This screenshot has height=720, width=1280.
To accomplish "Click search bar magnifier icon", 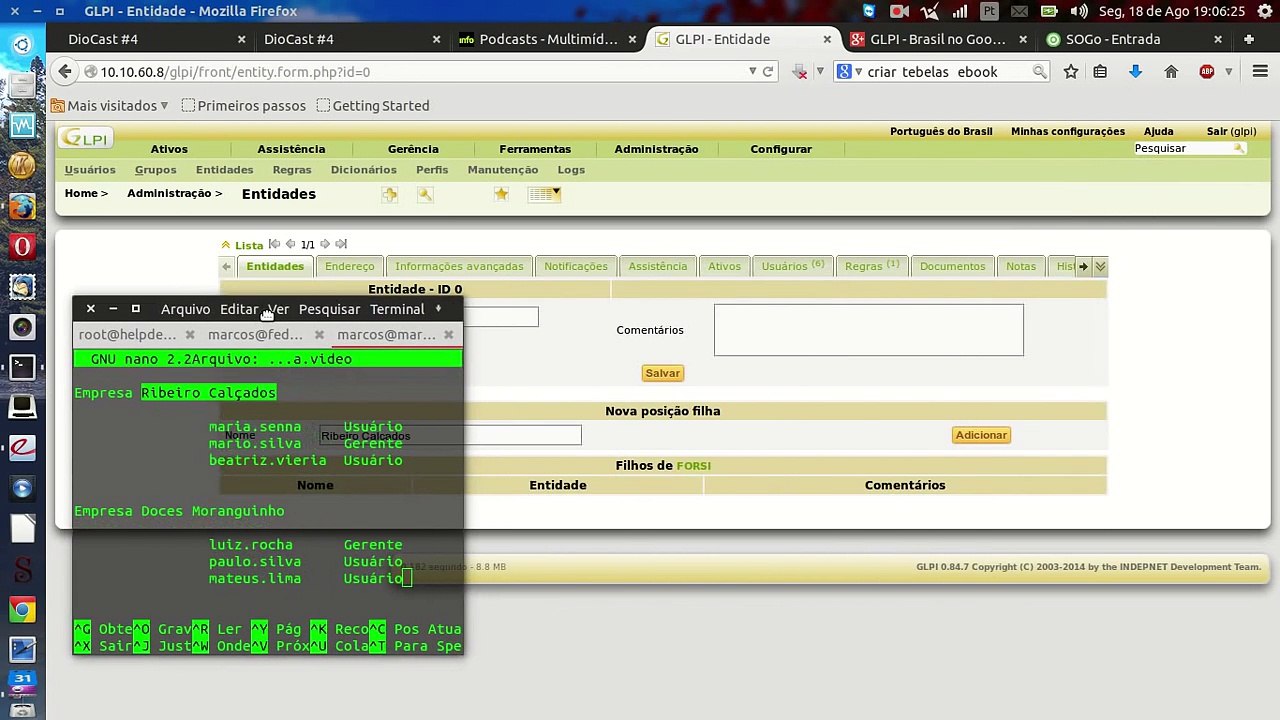I will pyautogui.click(x=1040, y=72).
